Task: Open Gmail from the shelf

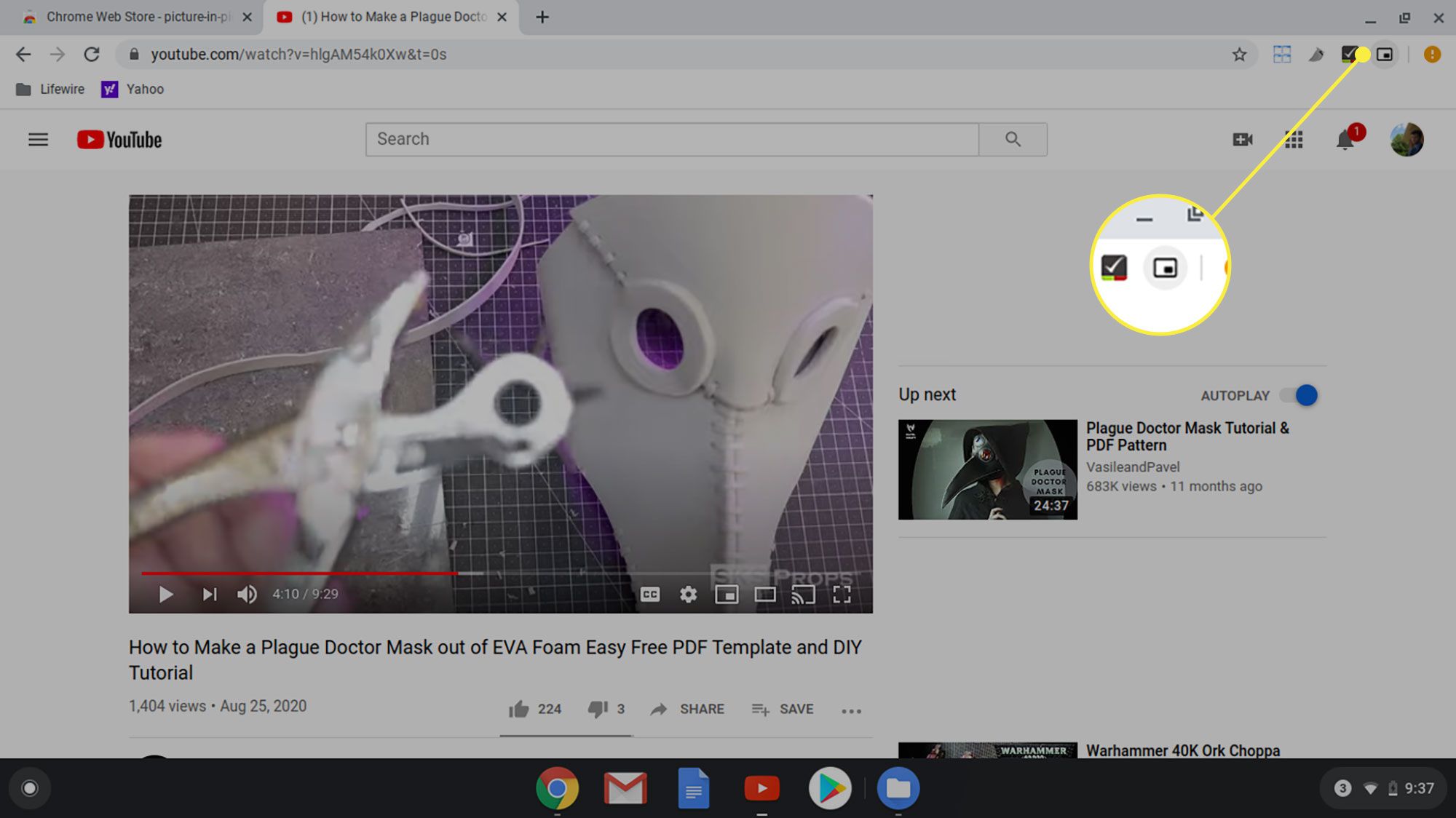Action: tap(625, 788)
